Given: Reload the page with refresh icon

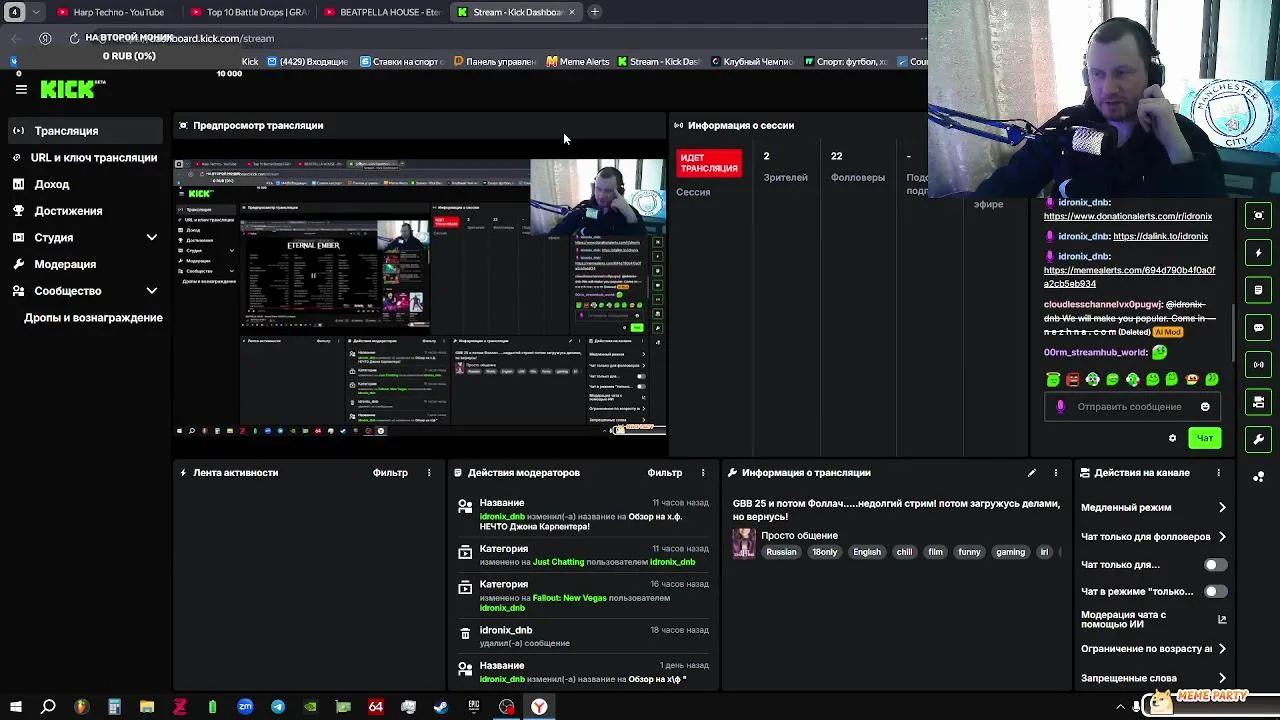Looking at the screenshot, I should point(74,38).
